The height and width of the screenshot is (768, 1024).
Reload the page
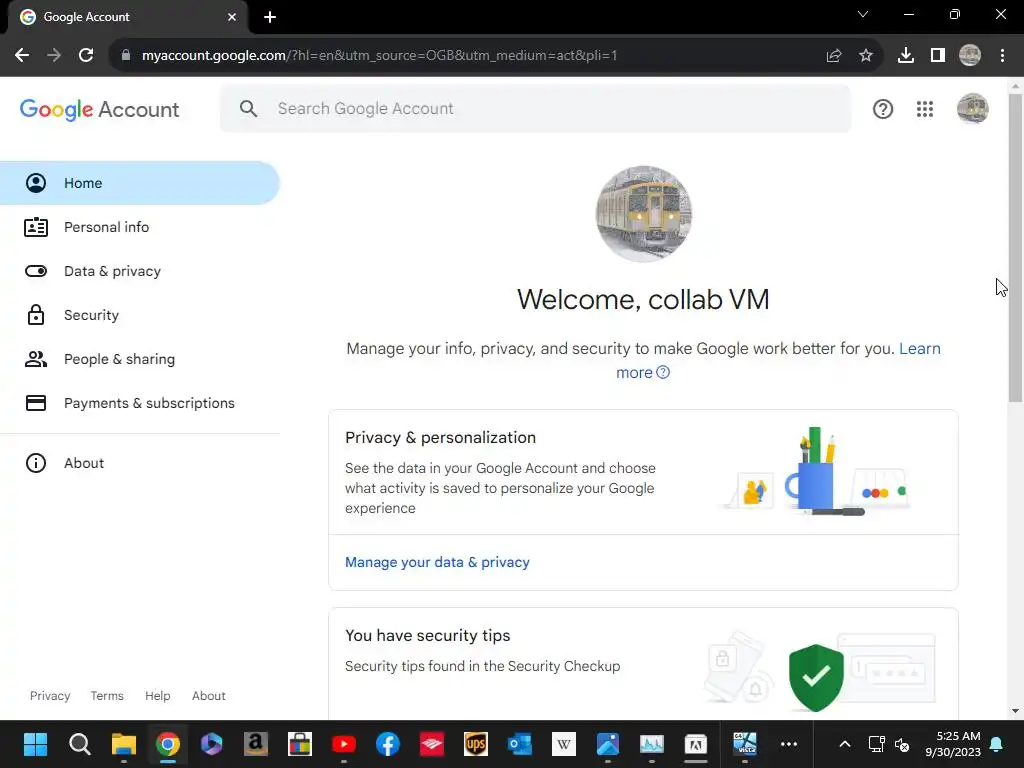click(86, 56)
